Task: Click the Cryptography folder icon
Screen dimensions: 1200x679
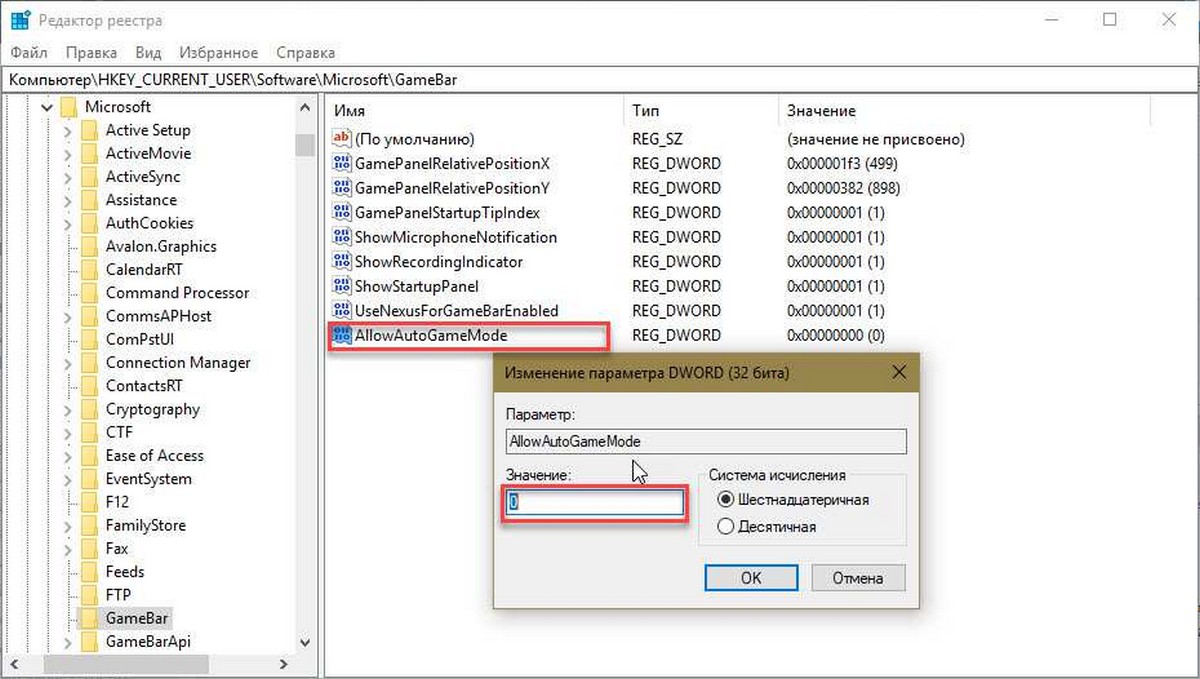Action: coord(89,409)
